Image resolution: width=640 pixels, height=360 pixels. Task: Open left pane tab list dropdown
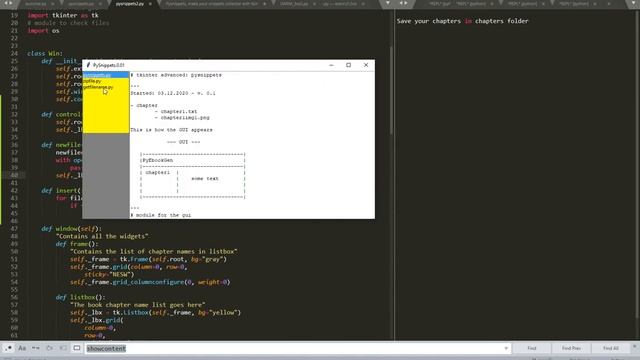(388, 3)
